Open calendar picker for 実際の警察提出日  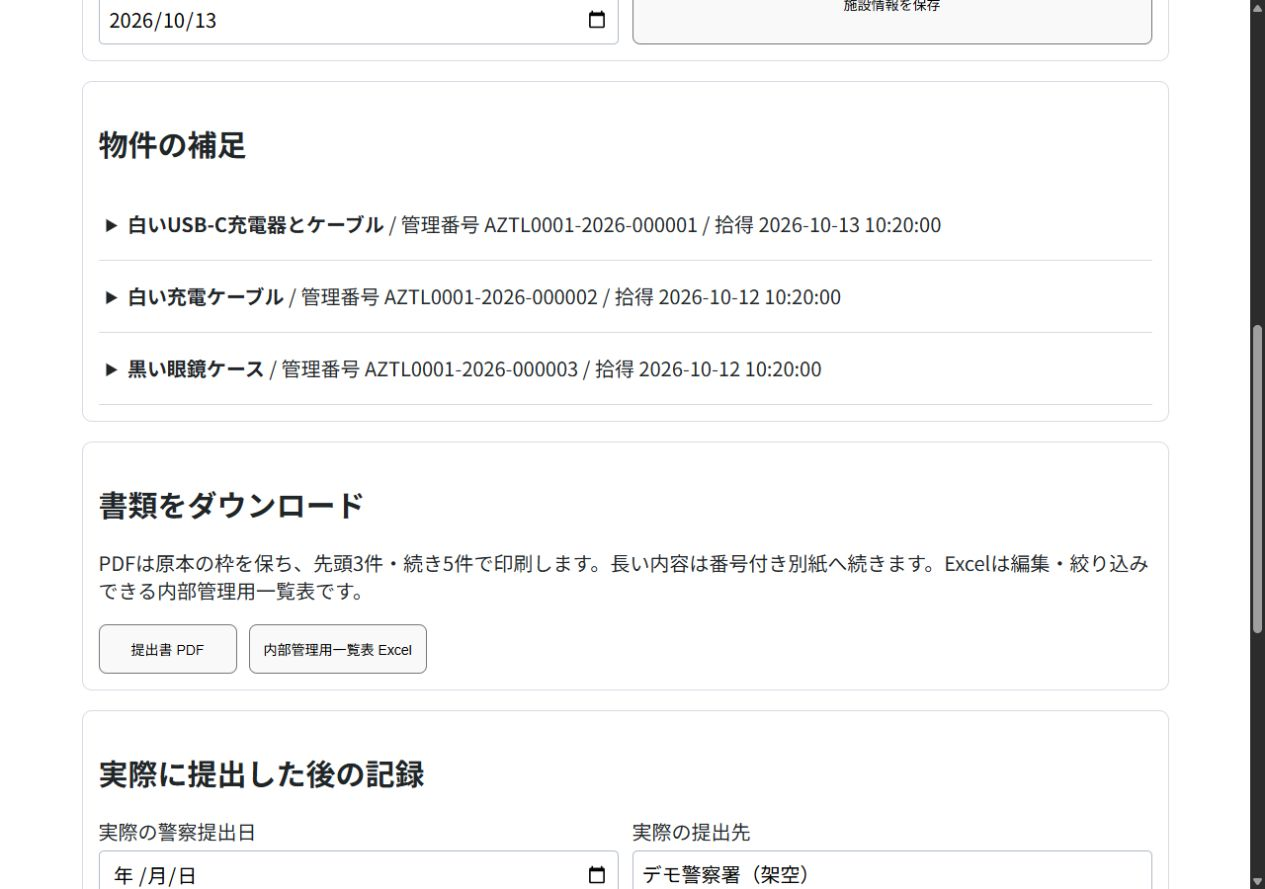pyautogui.click(x=597, y=876)
